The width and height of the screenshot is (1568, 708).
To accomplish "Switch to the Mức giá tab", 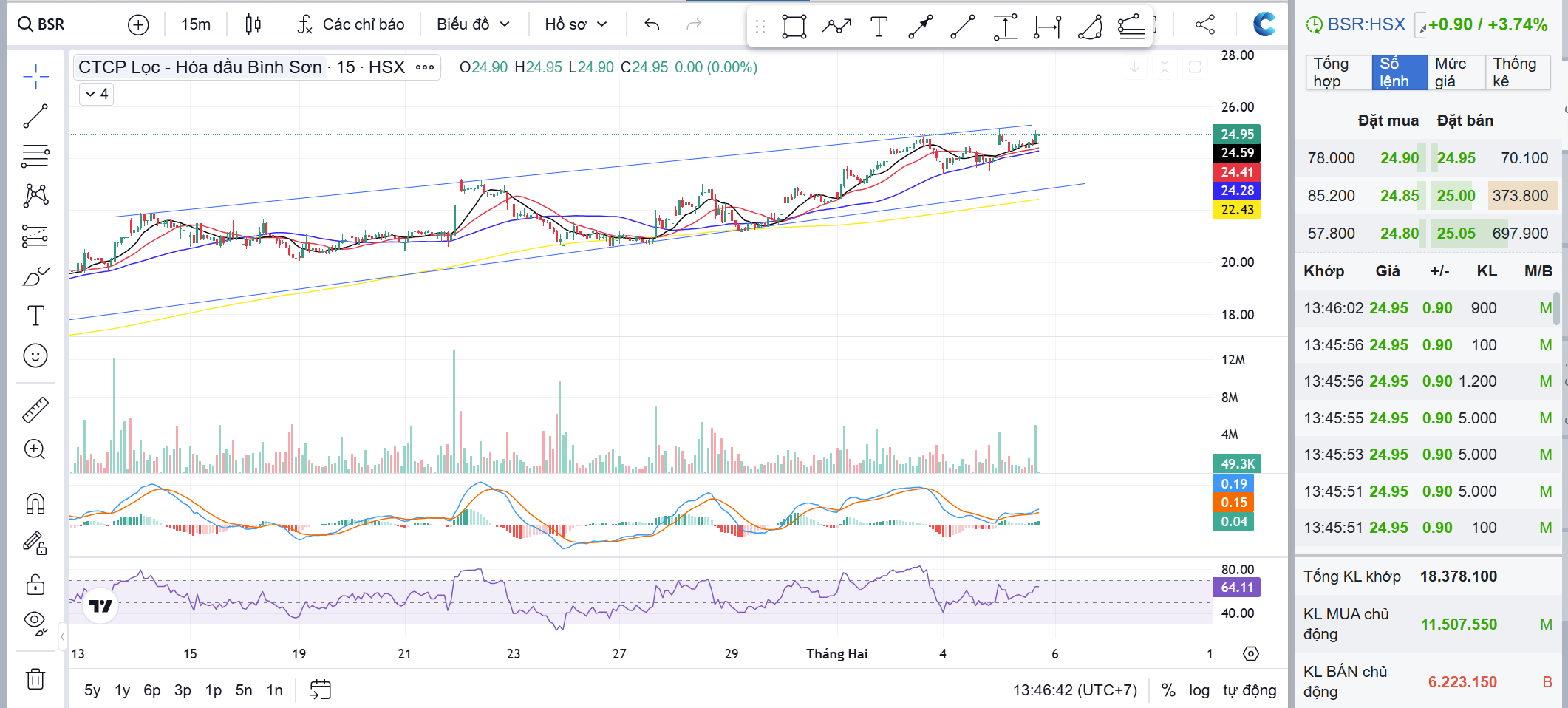I will [1456, 72].
